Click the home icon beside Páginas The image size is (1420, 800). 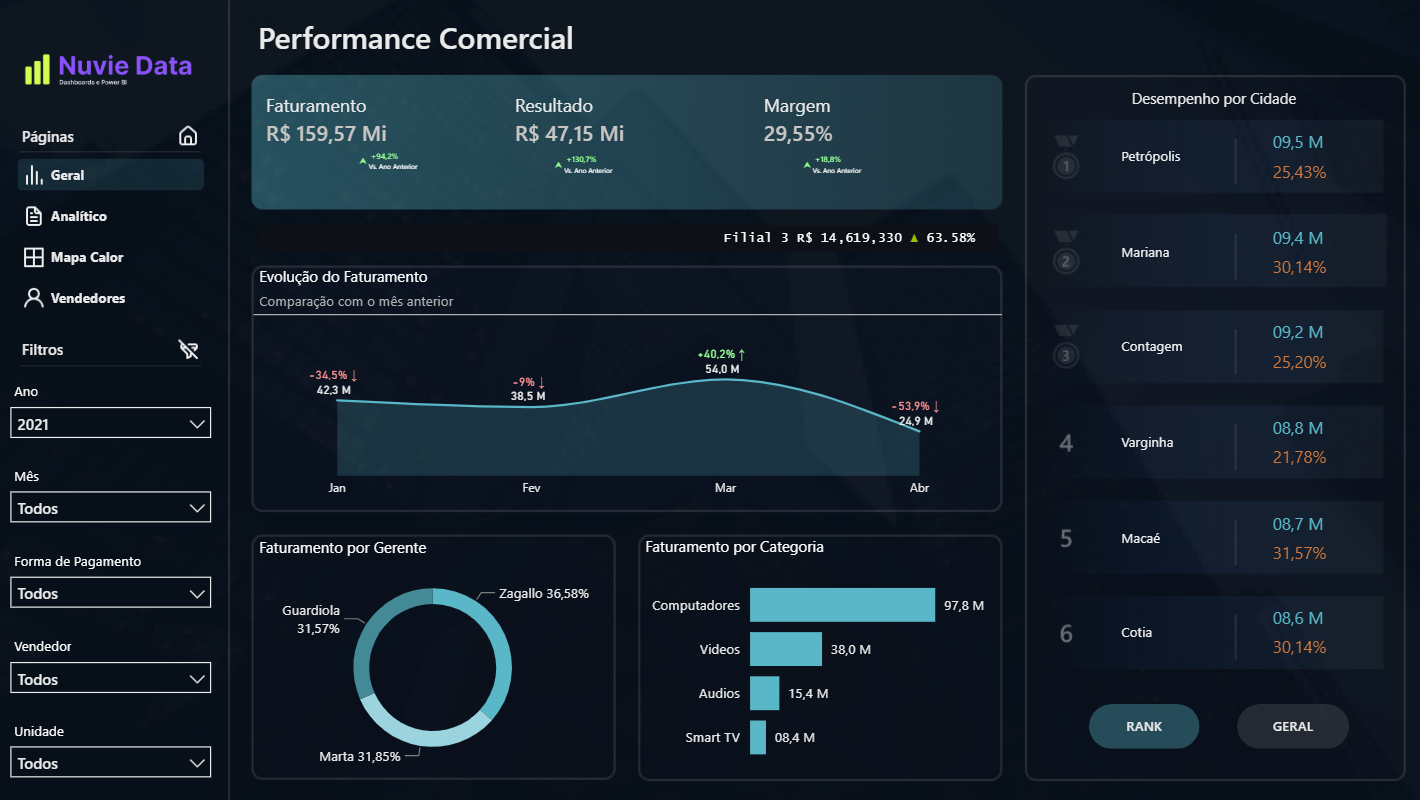pyautogui.click(x=188, y=136)
